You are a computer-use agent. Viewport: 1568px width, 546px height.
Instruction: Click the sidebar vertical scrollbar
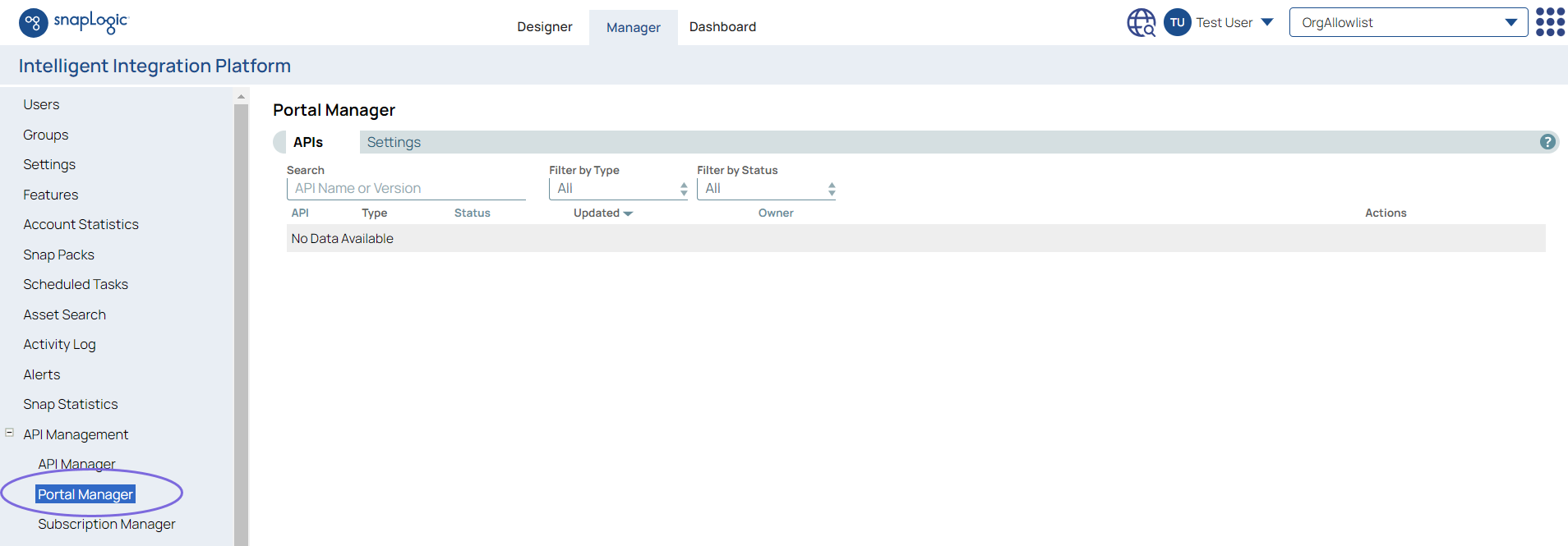coord(241,324)
